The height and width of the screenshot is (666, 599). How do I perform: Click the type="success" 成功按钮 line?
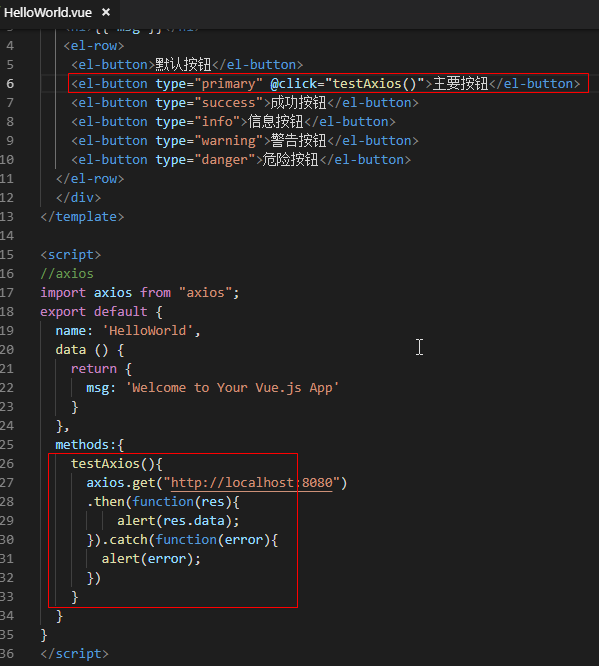[x=245, y=103]
